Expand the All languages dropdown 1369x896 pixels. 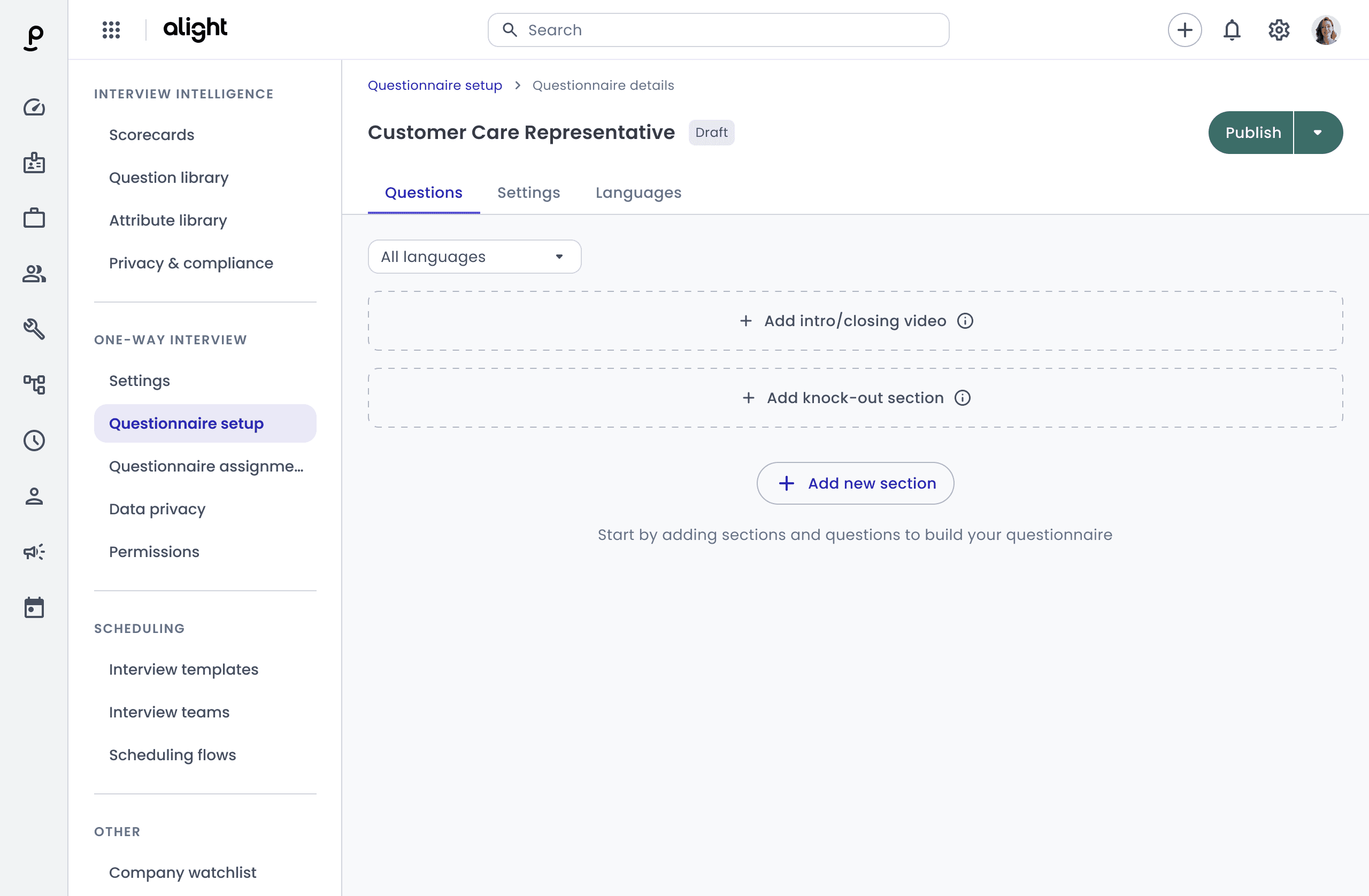(x=474, y=257)
